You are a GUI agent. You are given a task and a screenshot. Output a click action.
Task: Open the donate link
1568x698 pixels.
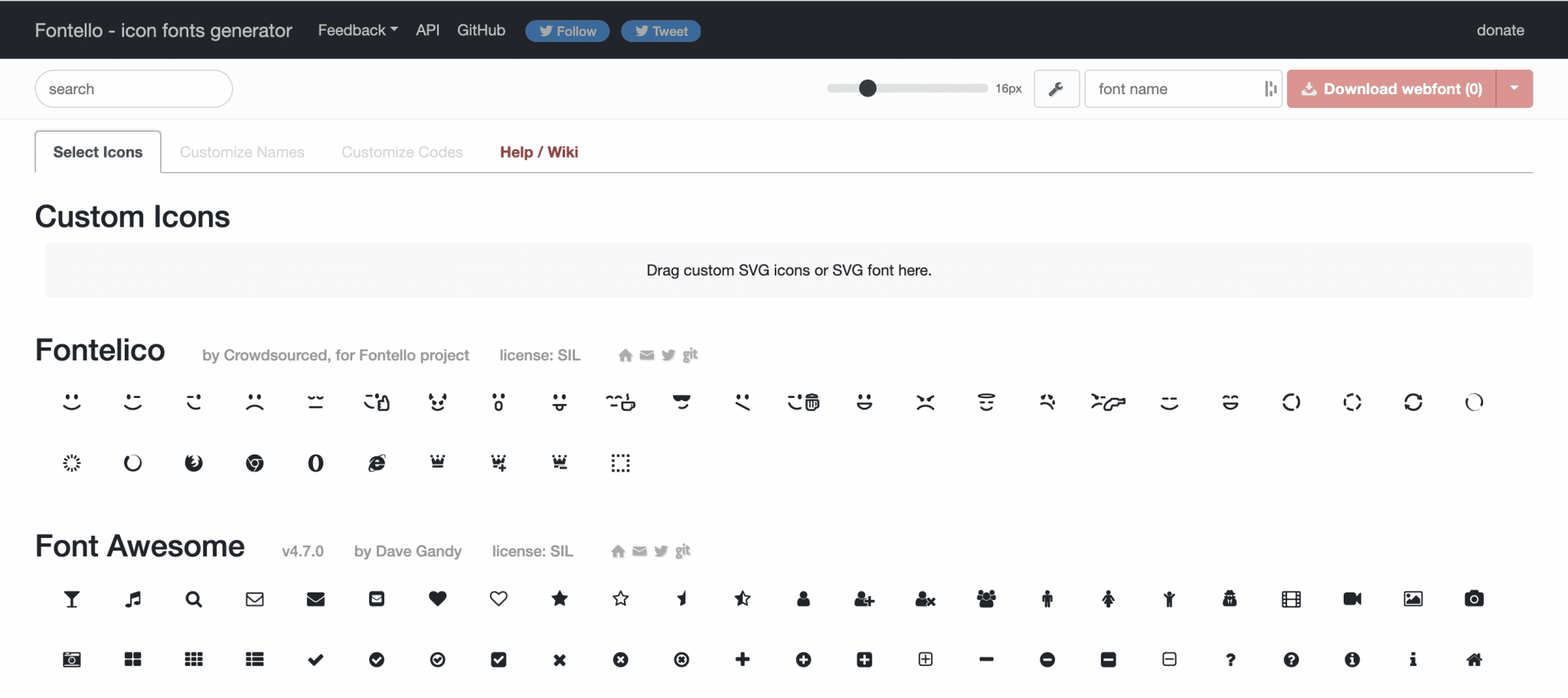[1500, 30]
